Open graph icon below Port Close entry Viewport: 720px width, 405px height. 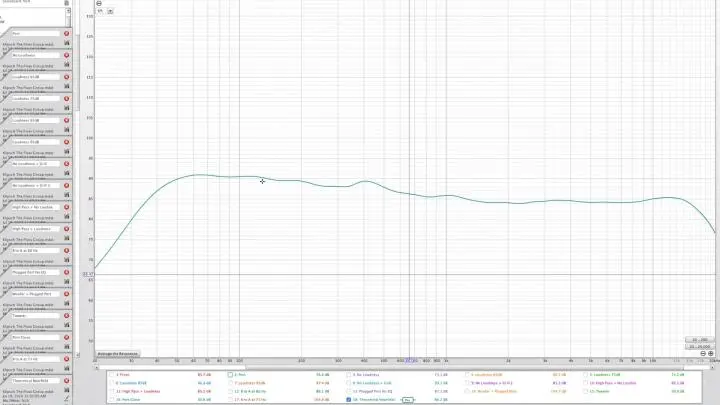click(67, 347)
